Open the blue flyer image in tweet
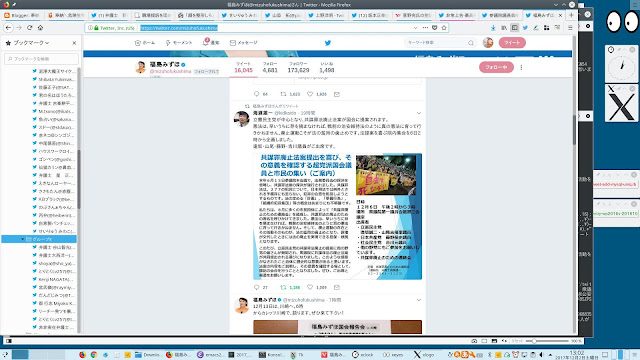The width and height of the screenshot is (640, 360). pyautogui.click(x=338, y=216)
